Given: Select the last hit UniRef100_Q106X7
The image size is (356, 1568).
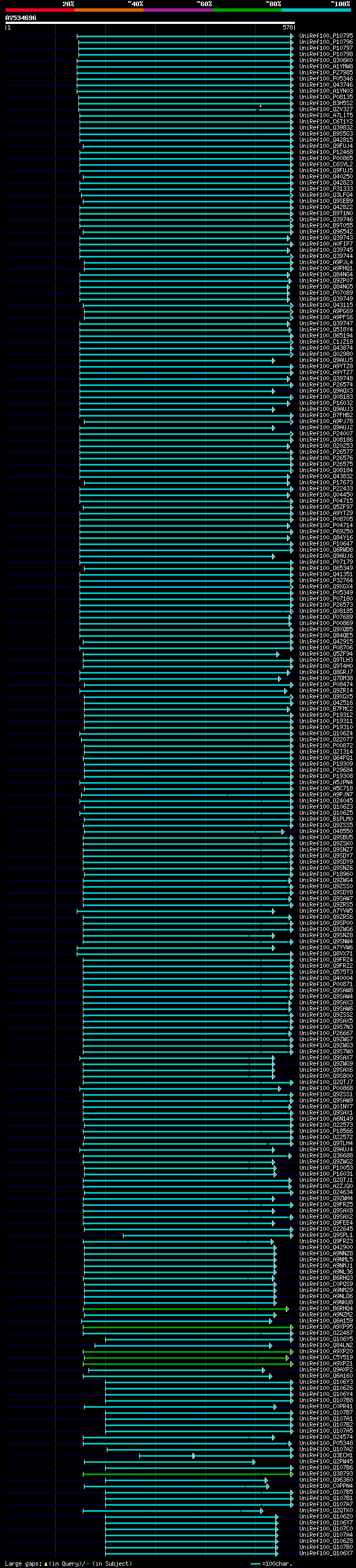Looking at the screenshot, I should click(325, 1554).
